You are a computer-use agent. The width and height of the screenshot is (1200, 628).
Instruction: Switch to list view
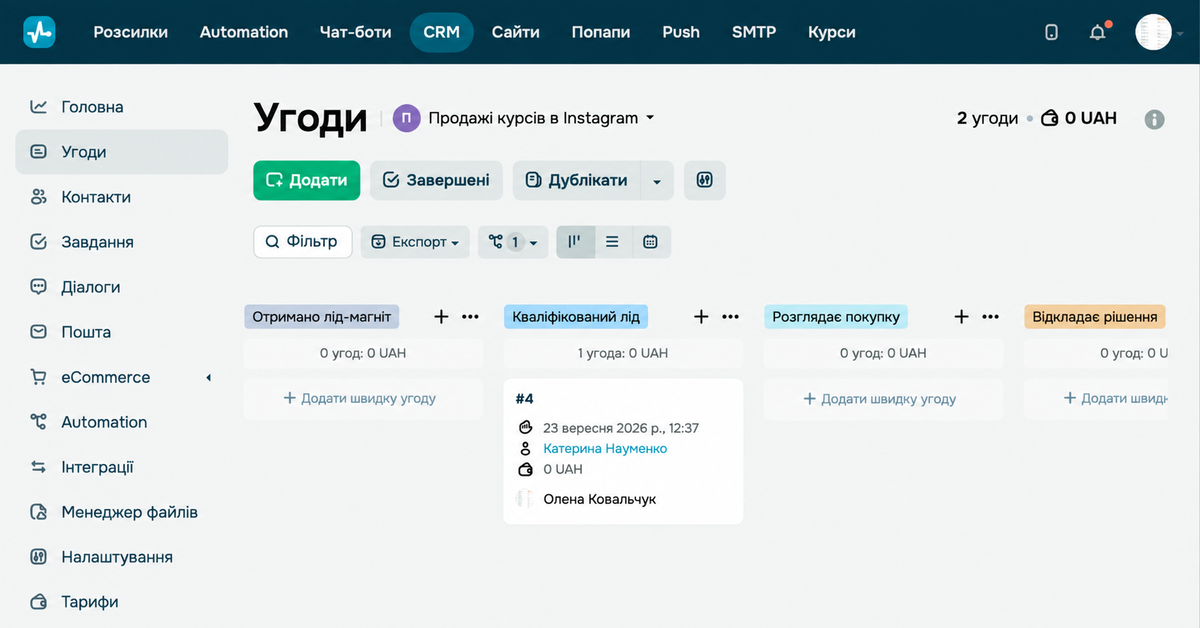(x=613, y=242)
